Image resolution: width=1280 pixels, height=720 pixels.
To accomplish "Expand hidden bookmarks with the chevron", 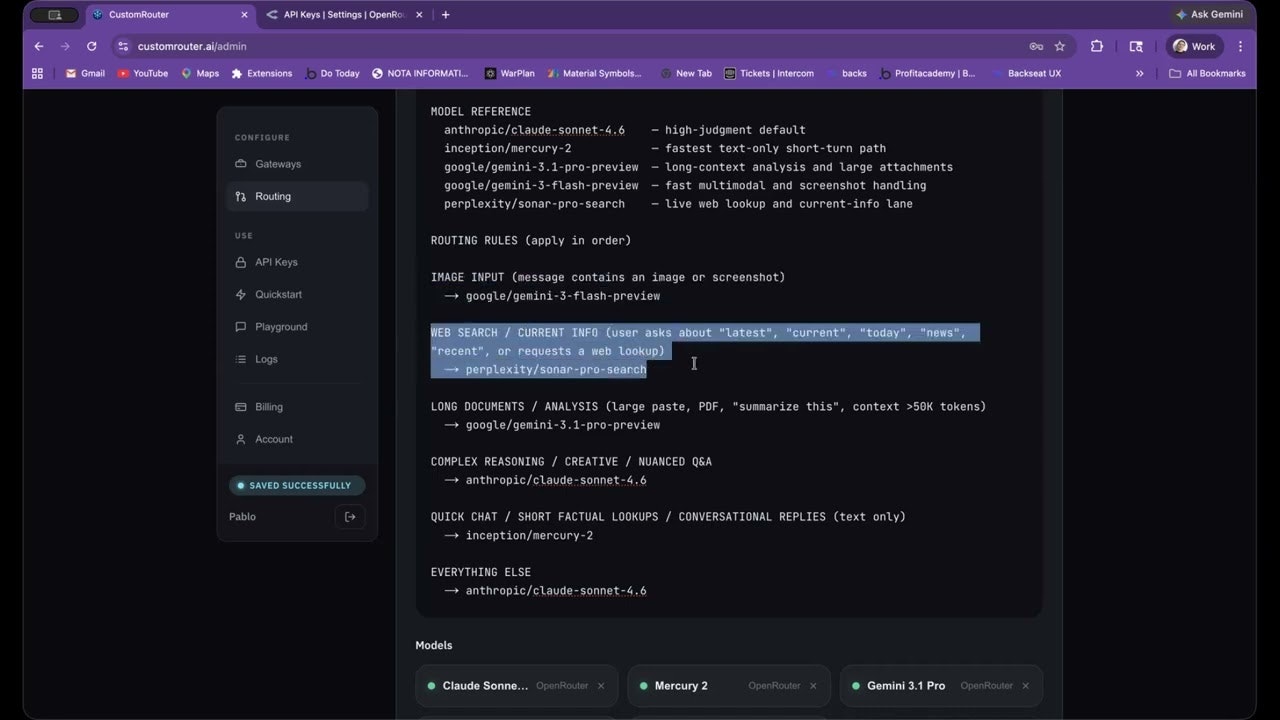I will tap(1140, 73).
